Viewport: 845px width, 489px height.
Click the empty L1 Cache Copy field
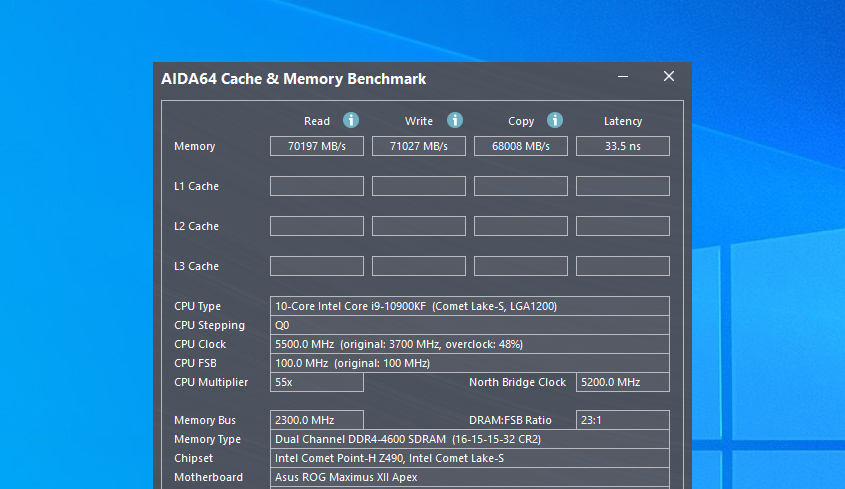(x=521, y=186)
